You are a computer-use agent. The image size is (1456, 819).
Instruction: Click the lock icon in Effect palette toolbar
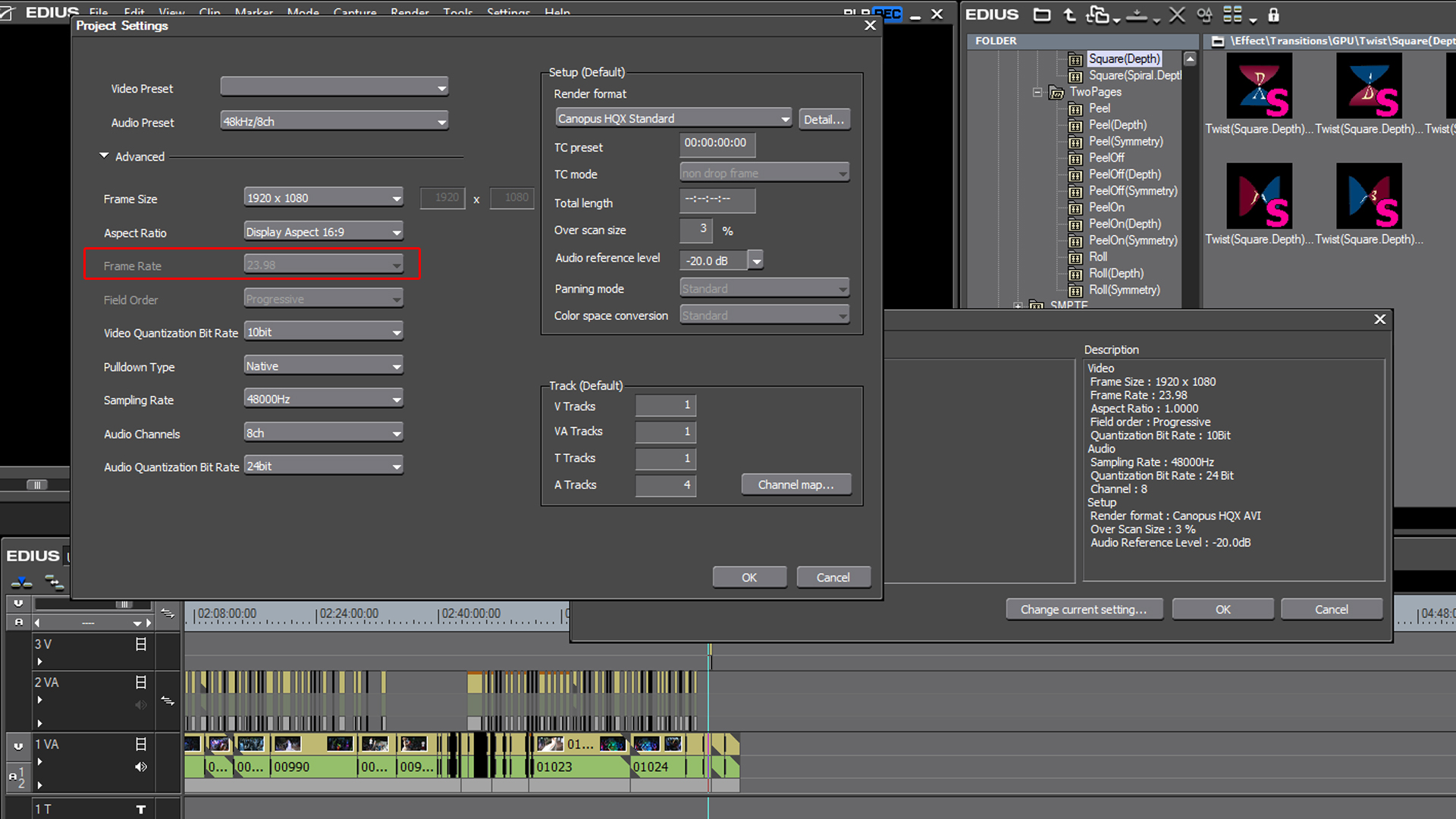(1274, 14)
